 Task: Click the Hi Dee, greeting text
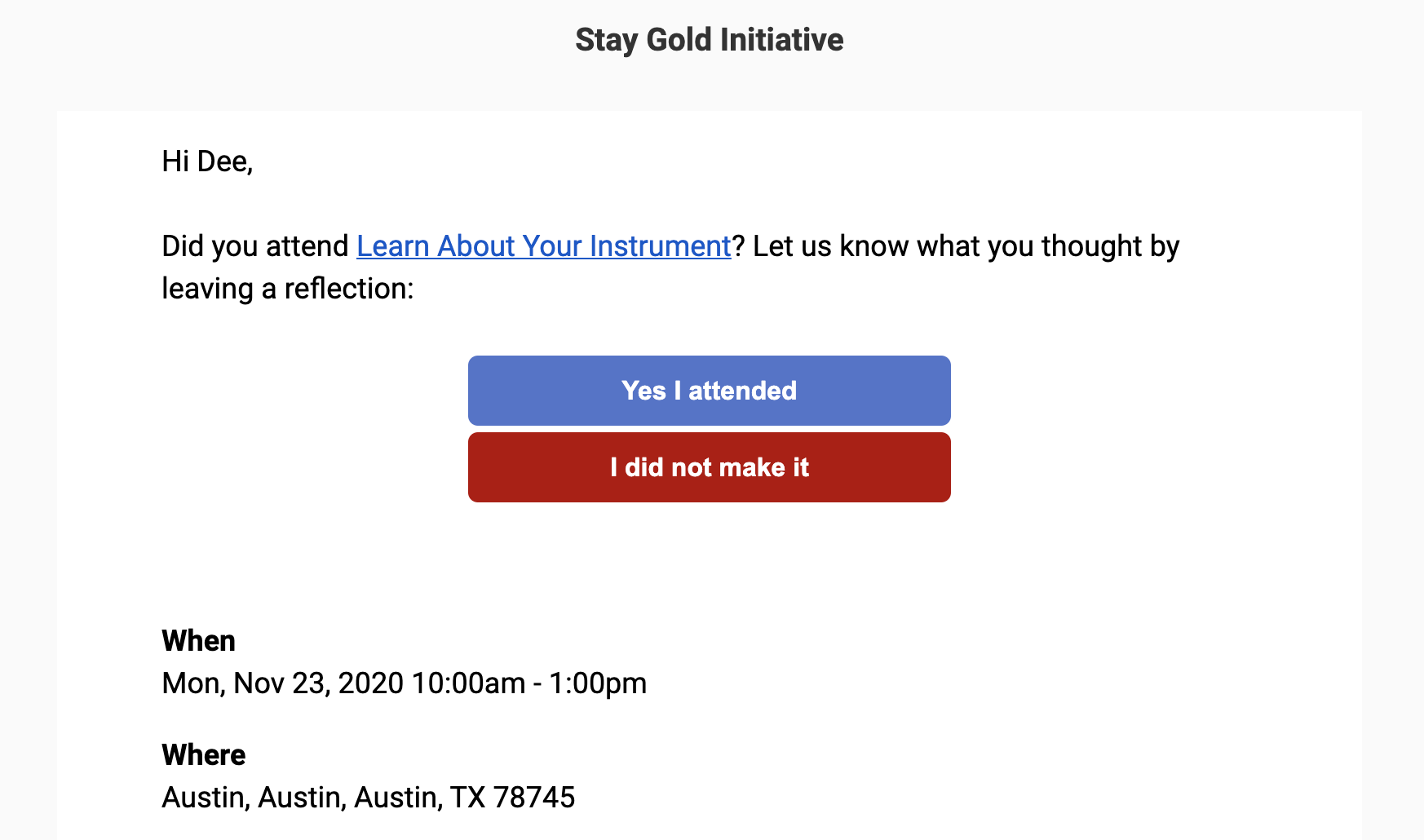207,161
